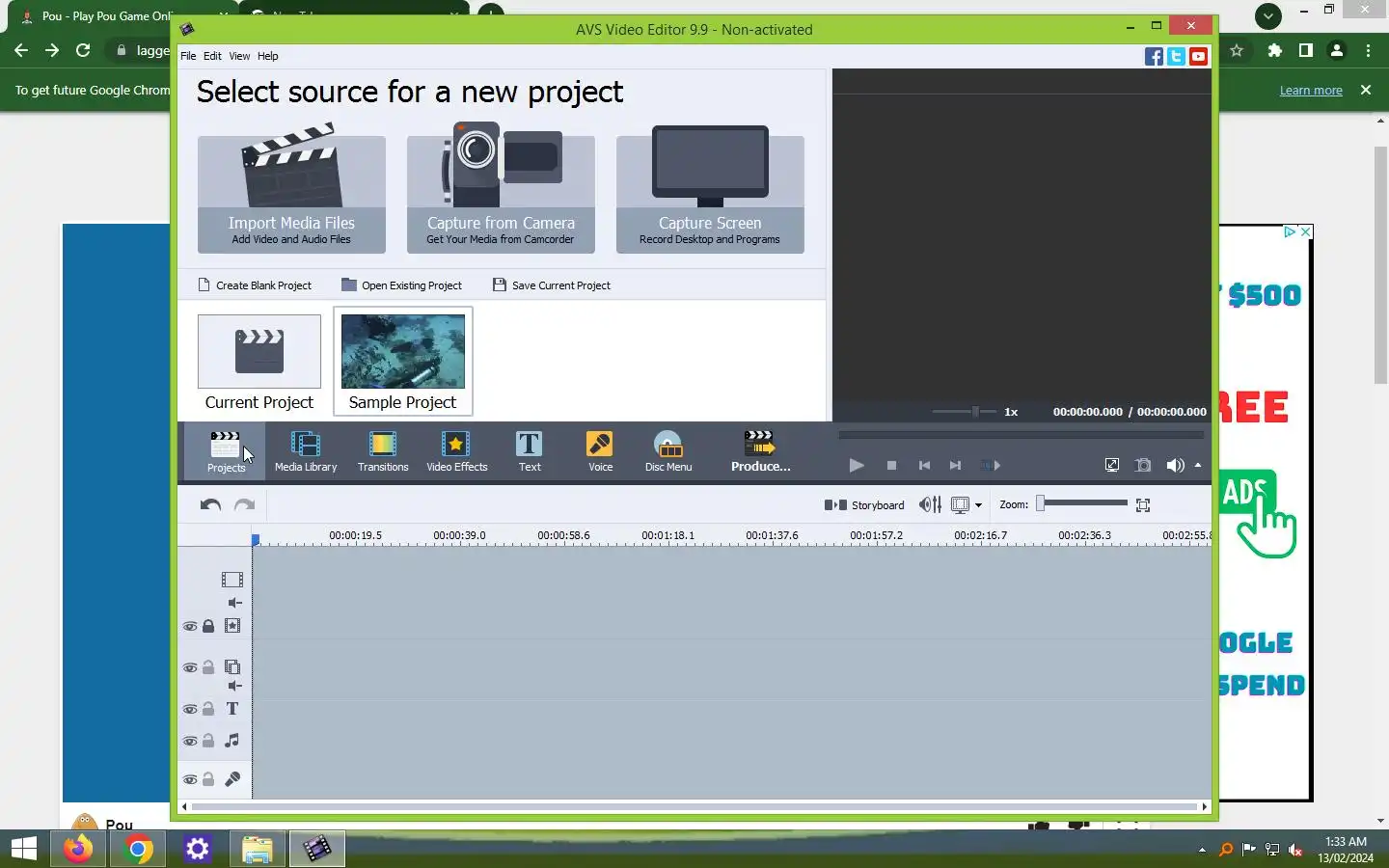Open the audio mixer icon
This screenshot has width=1389, height=868.
click(x=930, y=504)
